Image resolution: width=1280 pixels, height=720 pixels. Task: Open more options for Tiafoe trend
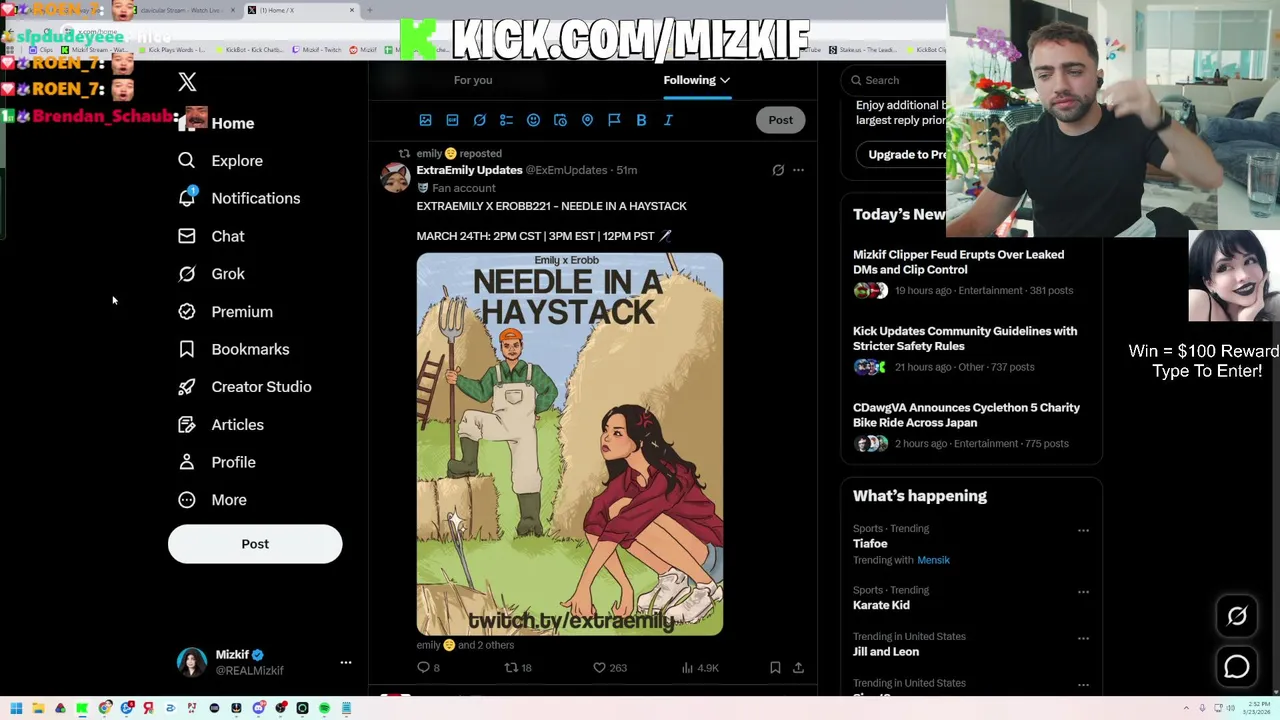point(1083,530)
